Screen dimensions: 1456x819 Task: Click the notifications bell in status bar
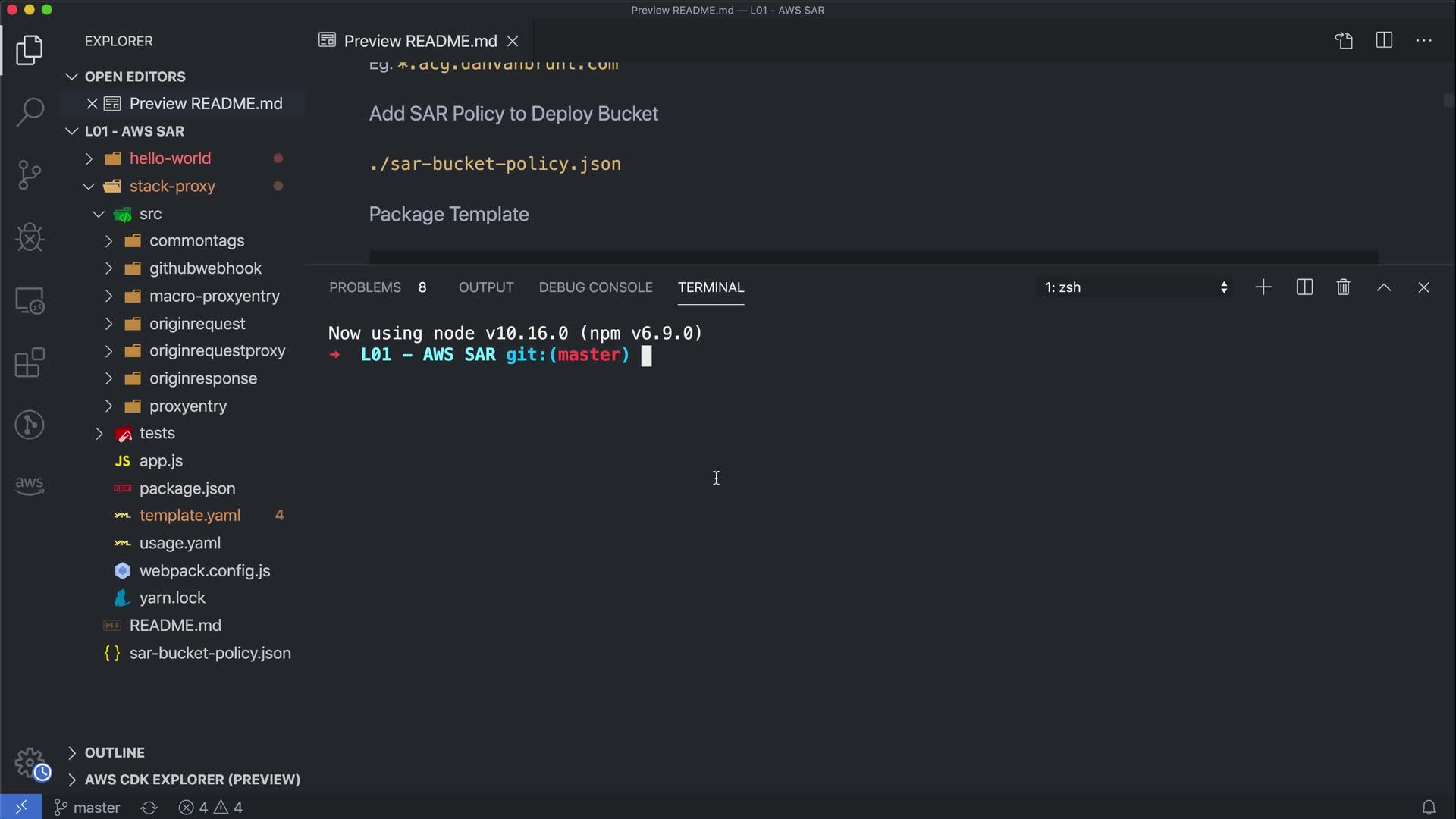tap(1428, 808)
